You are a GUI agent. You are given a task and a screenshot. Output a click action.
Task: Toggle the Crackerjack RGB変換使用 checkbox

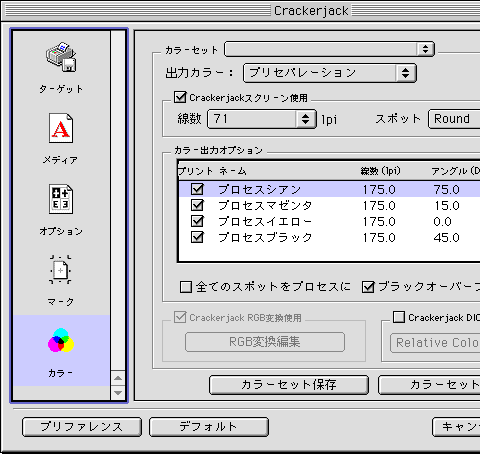pos(180,317)
